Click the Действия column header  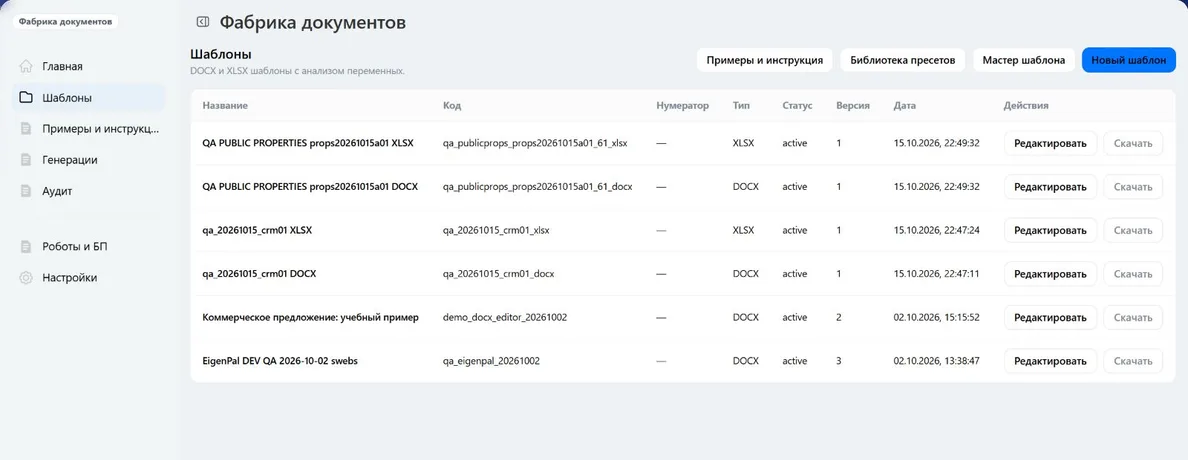pyautogui.click(x=1026, y=105)
